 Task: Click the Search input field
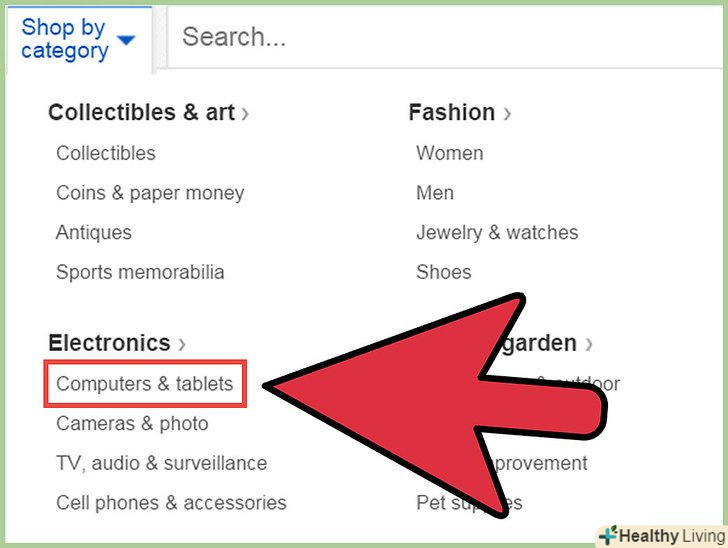click(x=440, y=38)
